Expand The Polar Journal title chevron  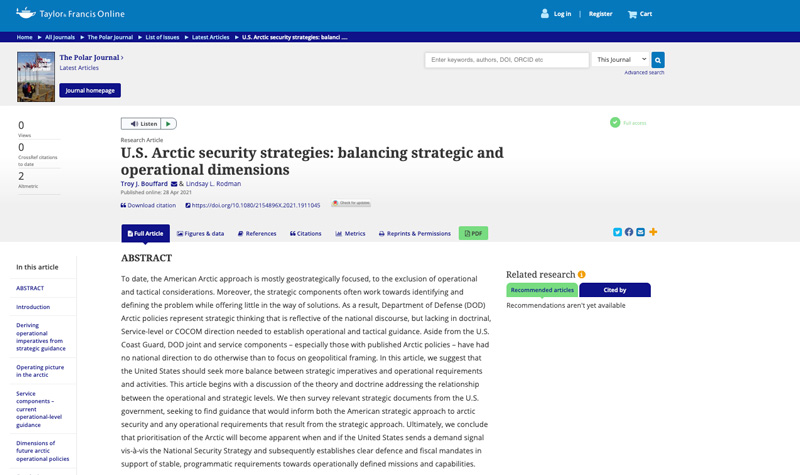click(122, 58)
